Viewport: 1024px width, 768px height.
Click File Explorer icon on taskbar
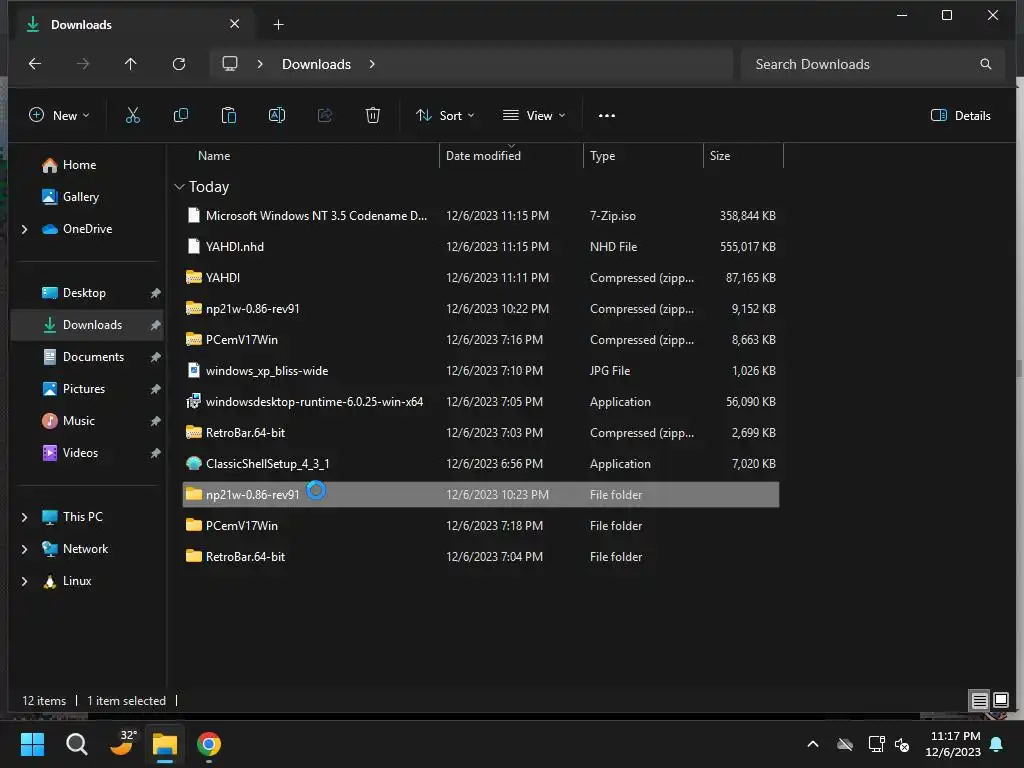click(165, 744)
